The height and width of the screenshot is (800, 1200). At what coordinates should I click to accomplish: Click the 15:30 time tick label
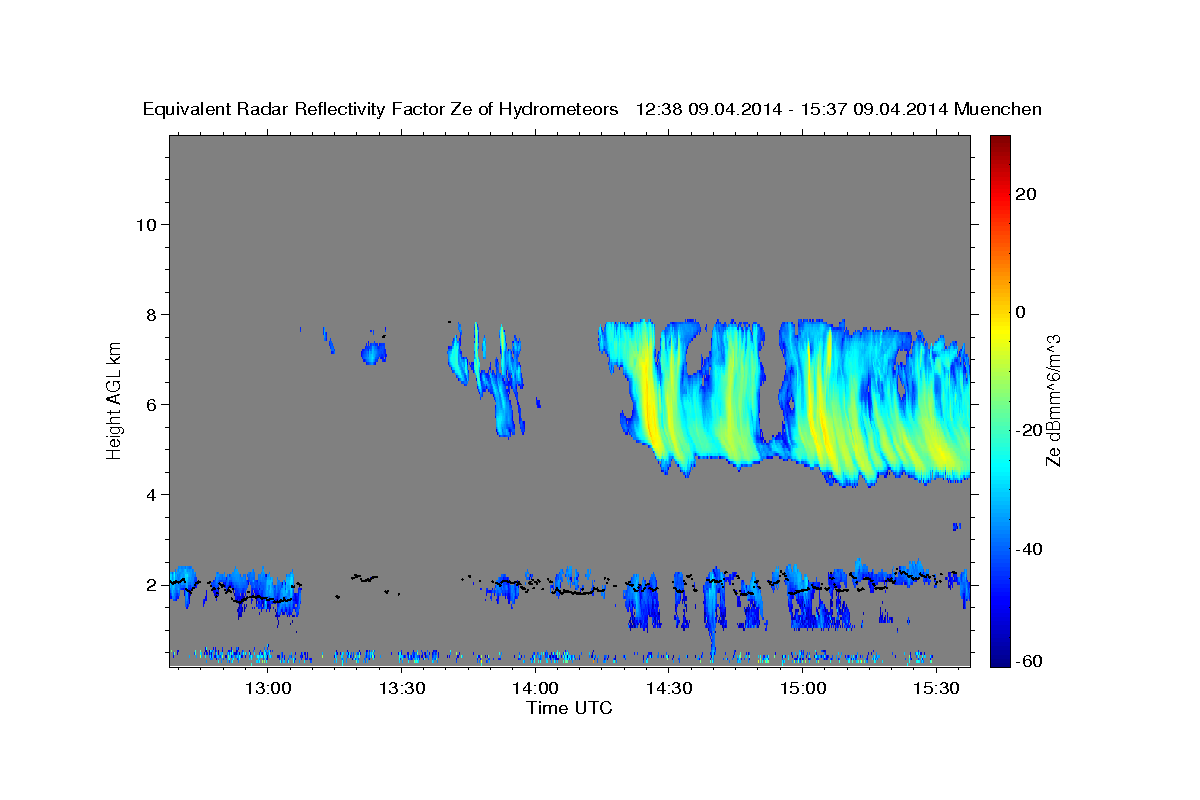pos(936,689)
